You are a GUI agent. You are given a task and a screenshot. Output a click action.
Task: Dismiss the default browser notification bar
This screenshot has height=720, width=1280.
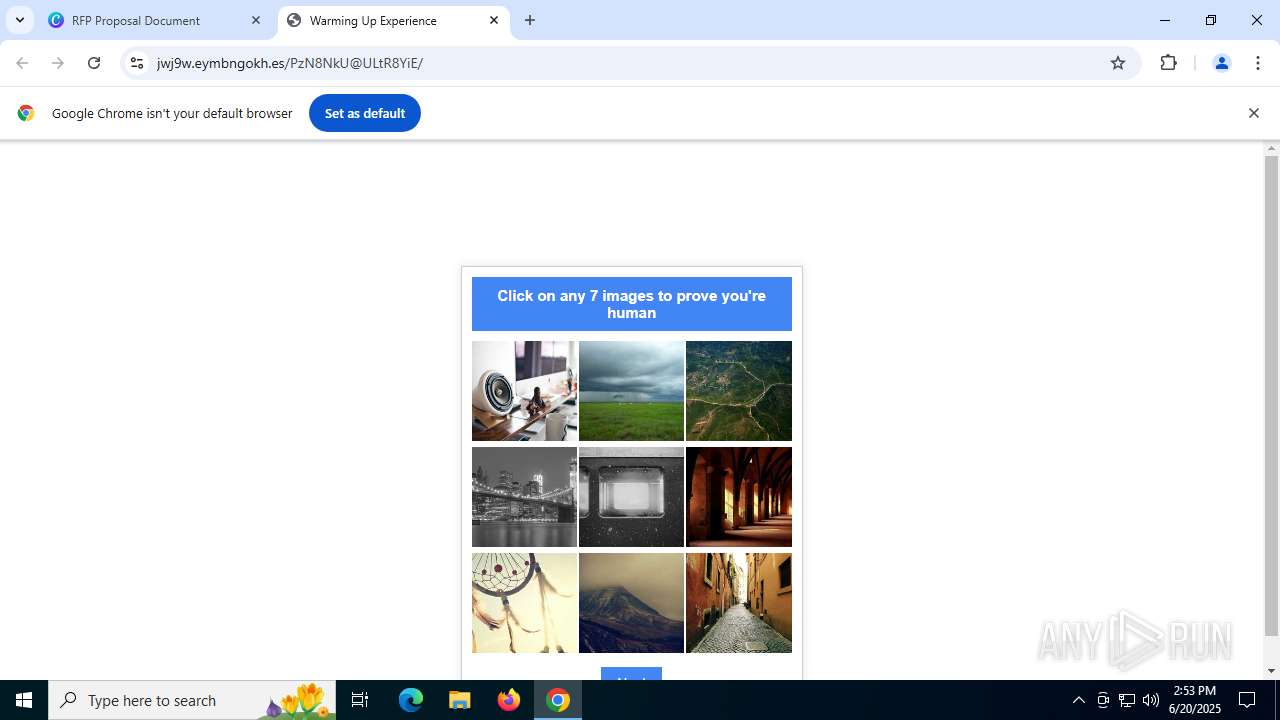tap(1253, 113)
